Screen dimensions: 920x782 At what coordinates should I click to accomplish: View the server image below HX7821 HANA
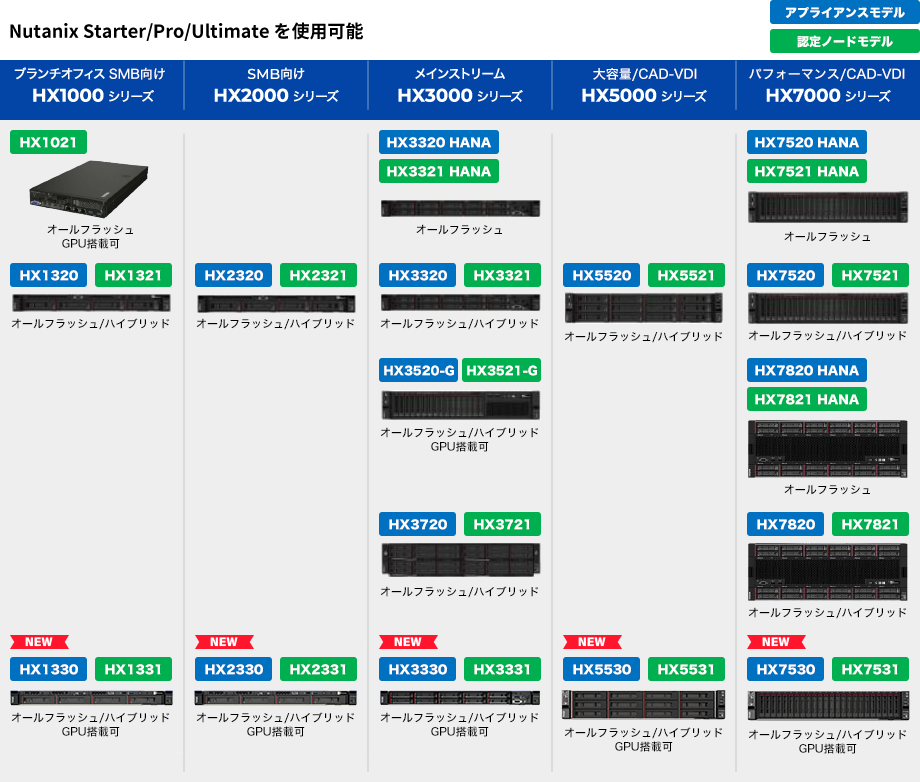(828, 449)
